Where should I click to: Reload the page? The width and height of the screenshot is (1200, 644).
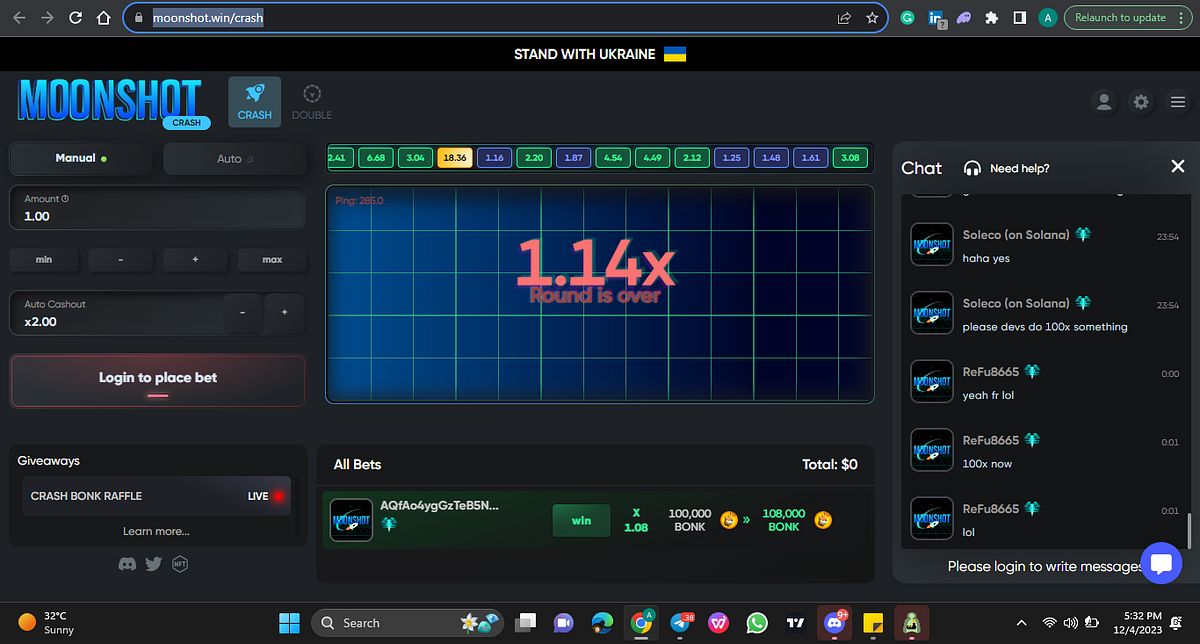click(x=76, y=18)
